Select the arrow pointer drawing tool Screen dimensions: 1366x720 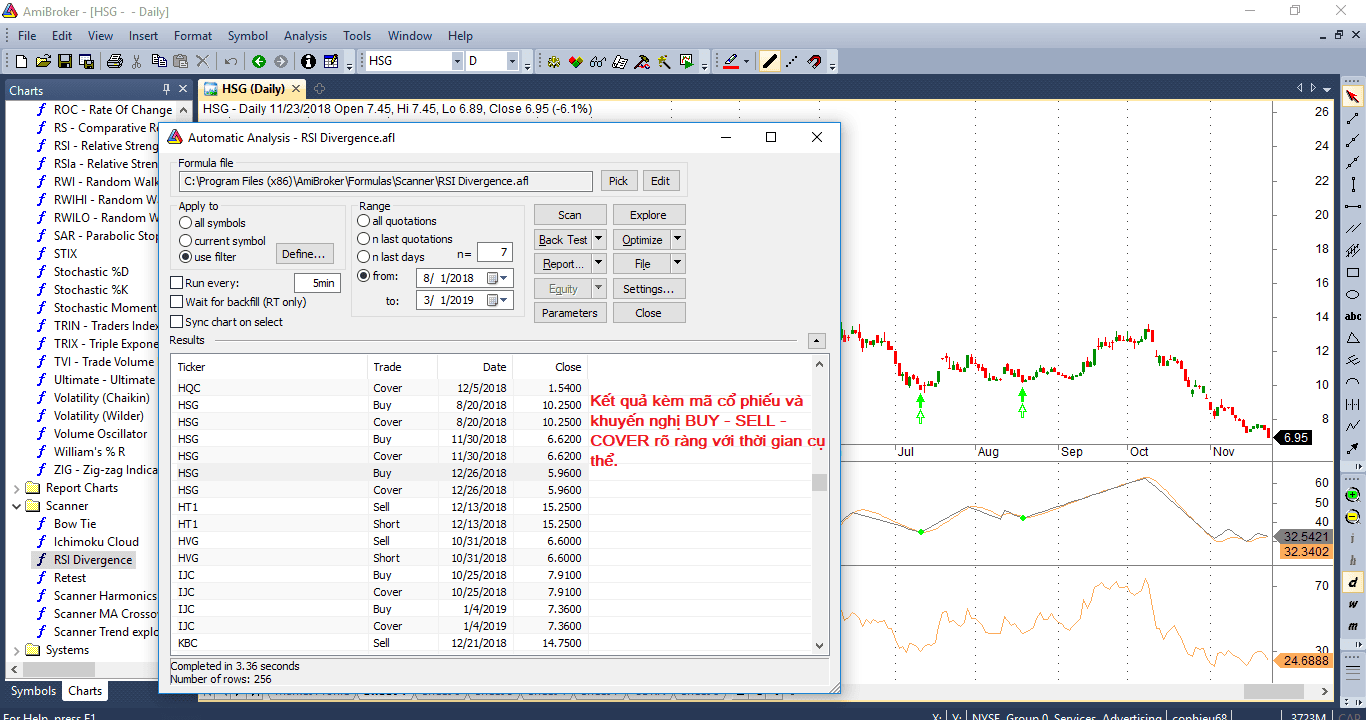[x=1353, y=97]
